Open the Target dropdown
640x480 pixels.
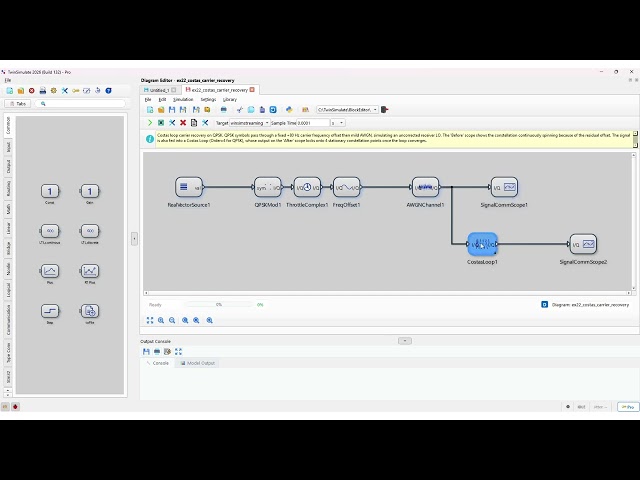[x=249, y=123]
